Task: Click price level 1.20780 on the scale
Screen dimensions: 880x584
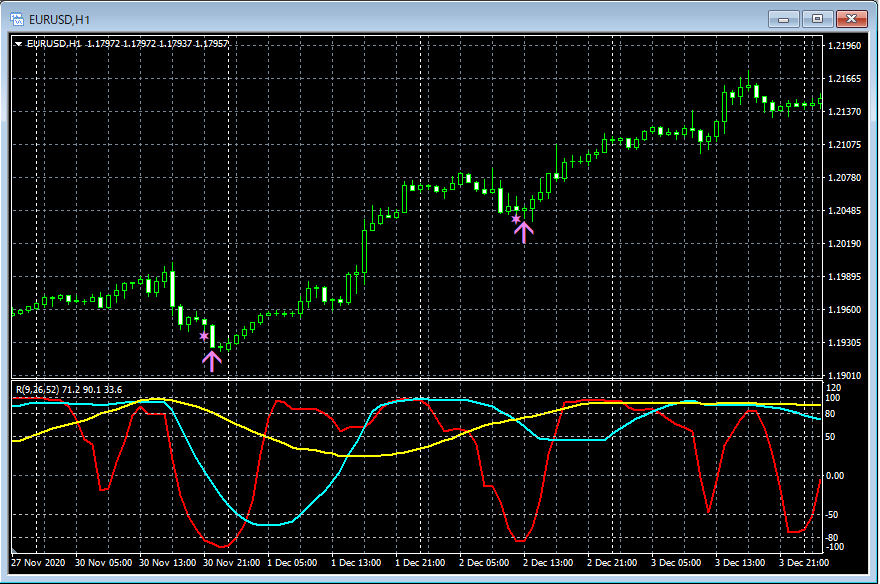Action: (x=845, y=177)
